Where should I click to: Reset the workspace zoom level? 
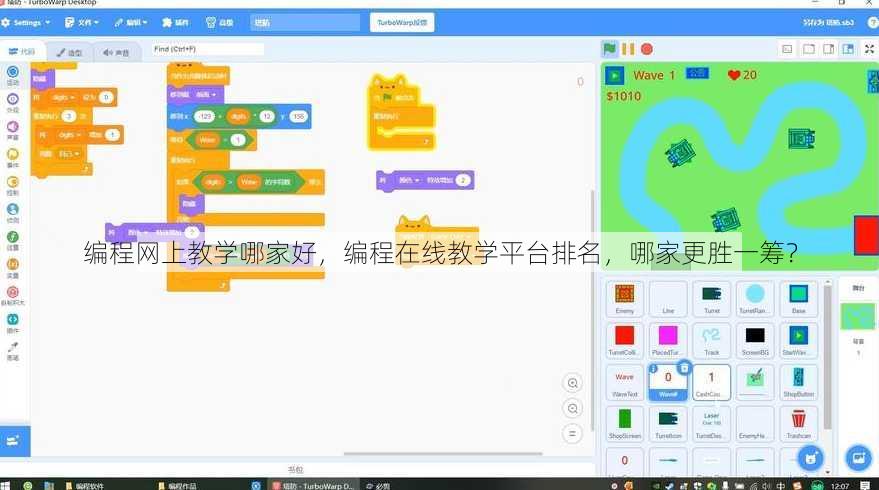click(572, 433)
